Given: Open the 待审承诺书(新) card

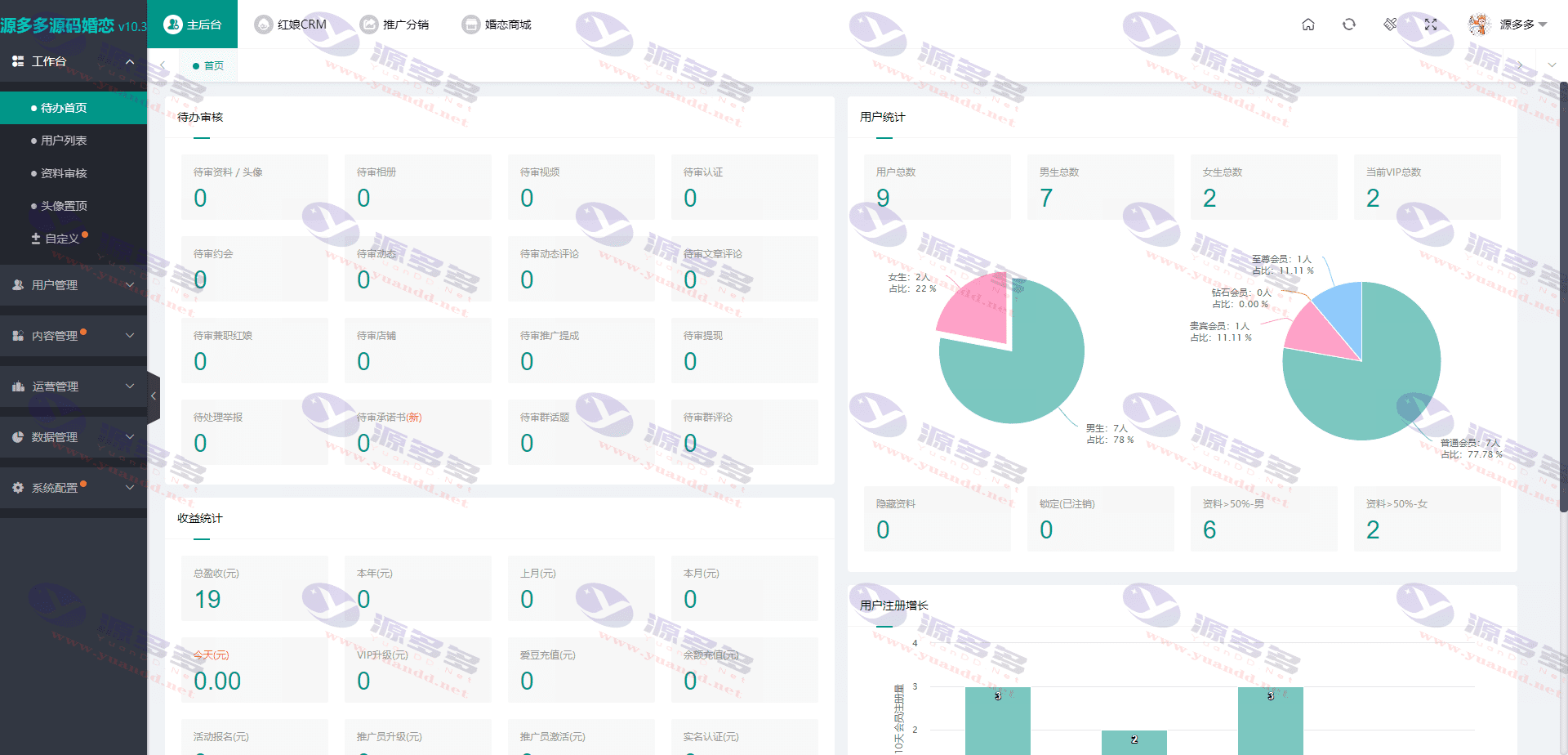Looking at the screenshot, I should tap(418, 432).
